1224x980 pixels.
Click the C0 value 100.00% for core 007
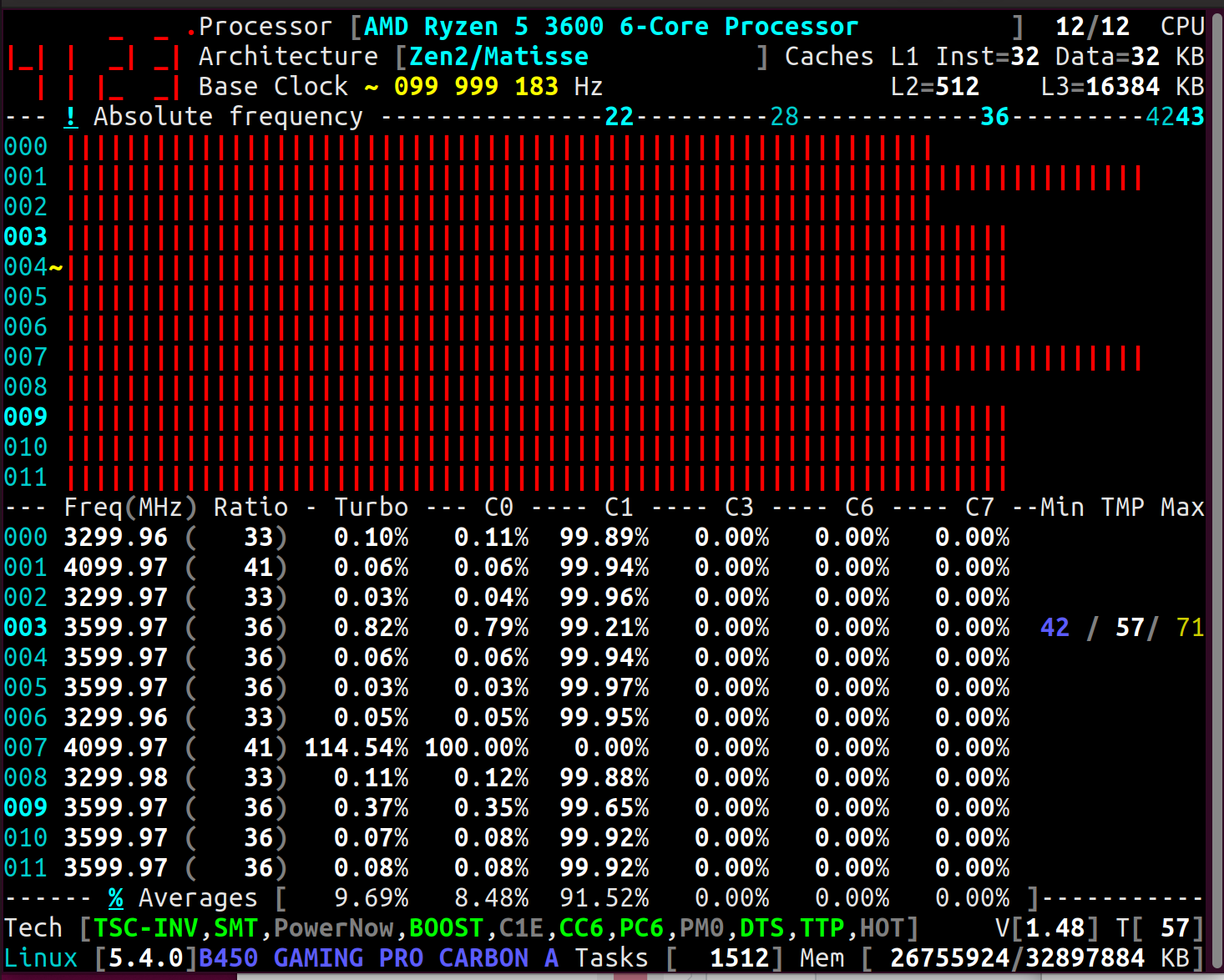tap(477, 748)
